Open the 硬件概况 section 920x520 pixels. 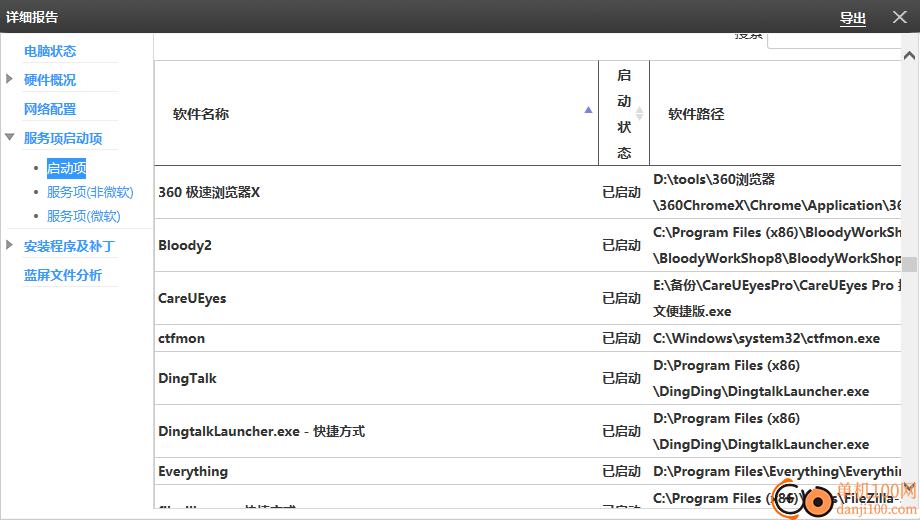click(50, 80)
